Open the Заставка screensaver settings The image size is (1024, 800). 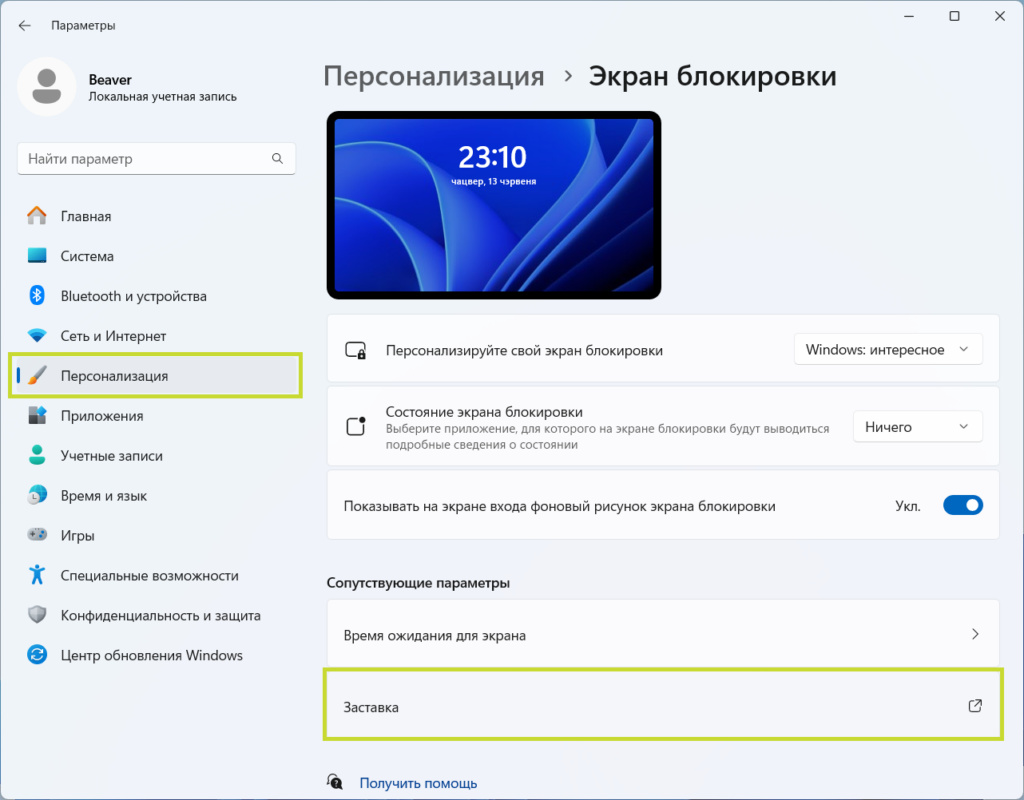coord(663,706)
